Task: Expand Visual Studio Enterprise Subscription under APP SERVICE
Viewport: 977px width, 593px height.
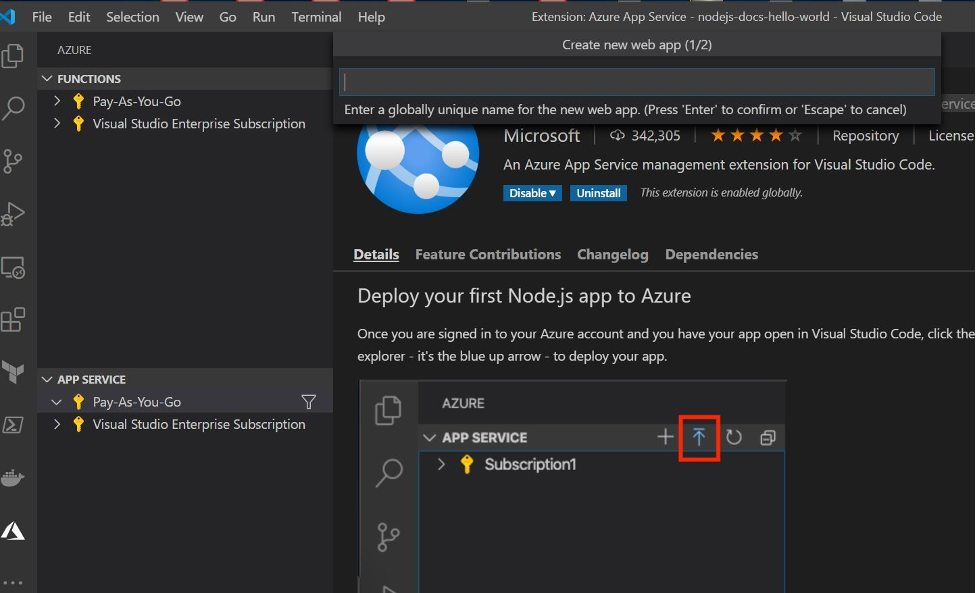Action: click(x=57, y=424)
